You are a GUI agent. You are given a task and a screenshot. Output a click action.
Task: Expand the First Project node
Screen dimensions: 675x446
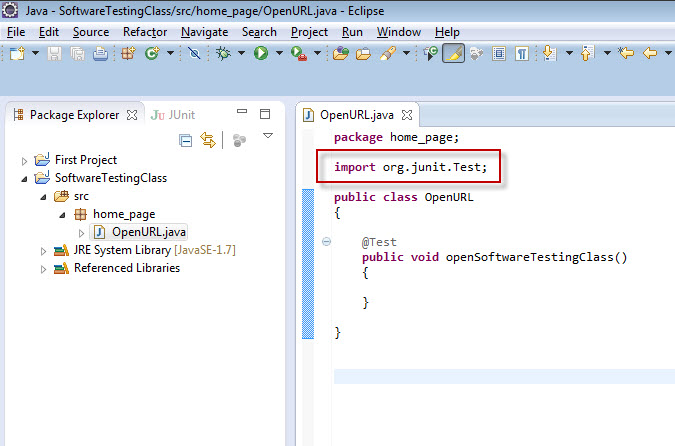point(24,161)
